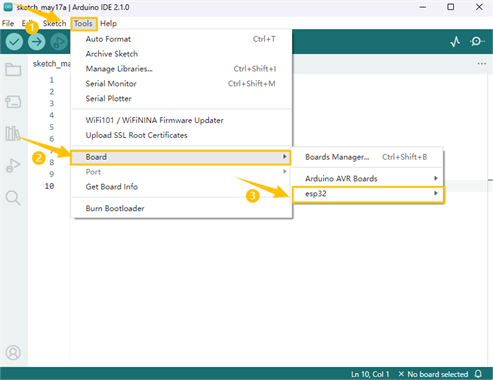Select the sketch_ma editor tab

click(x=51, y=64)
